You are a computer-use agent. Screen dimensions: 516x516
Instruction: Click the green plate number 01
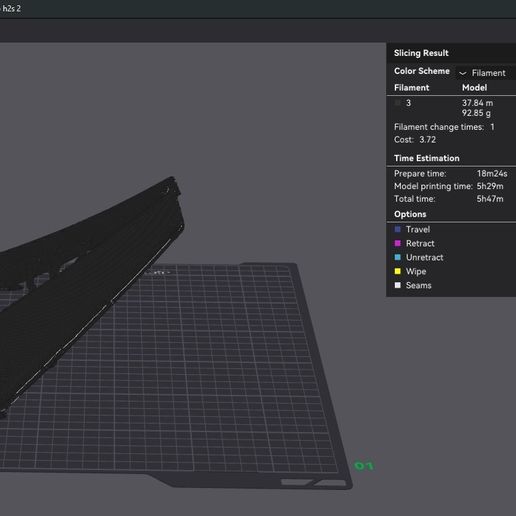(x=364, y=465)
